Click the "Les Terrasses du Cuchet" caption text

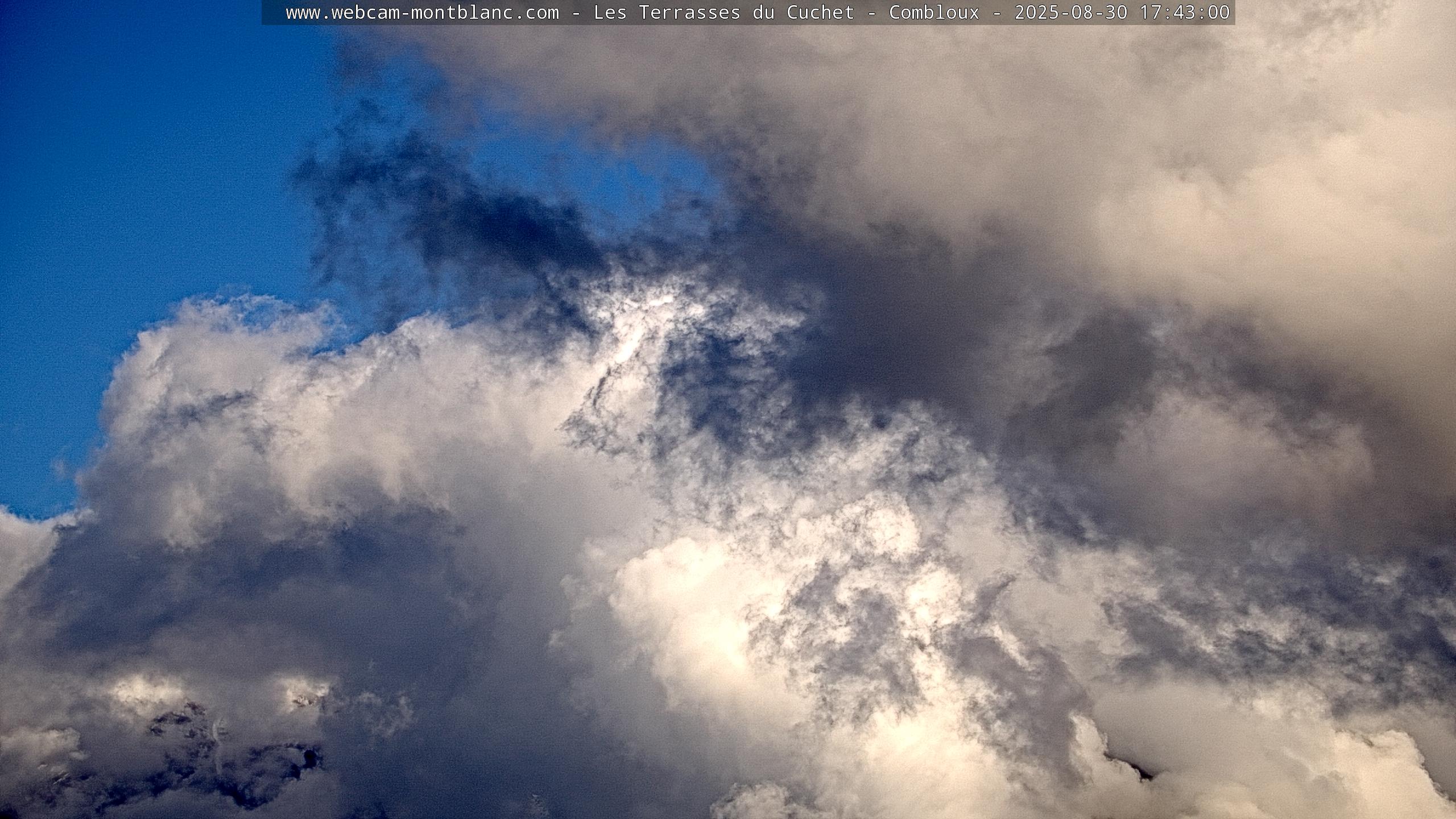[724, 13]
